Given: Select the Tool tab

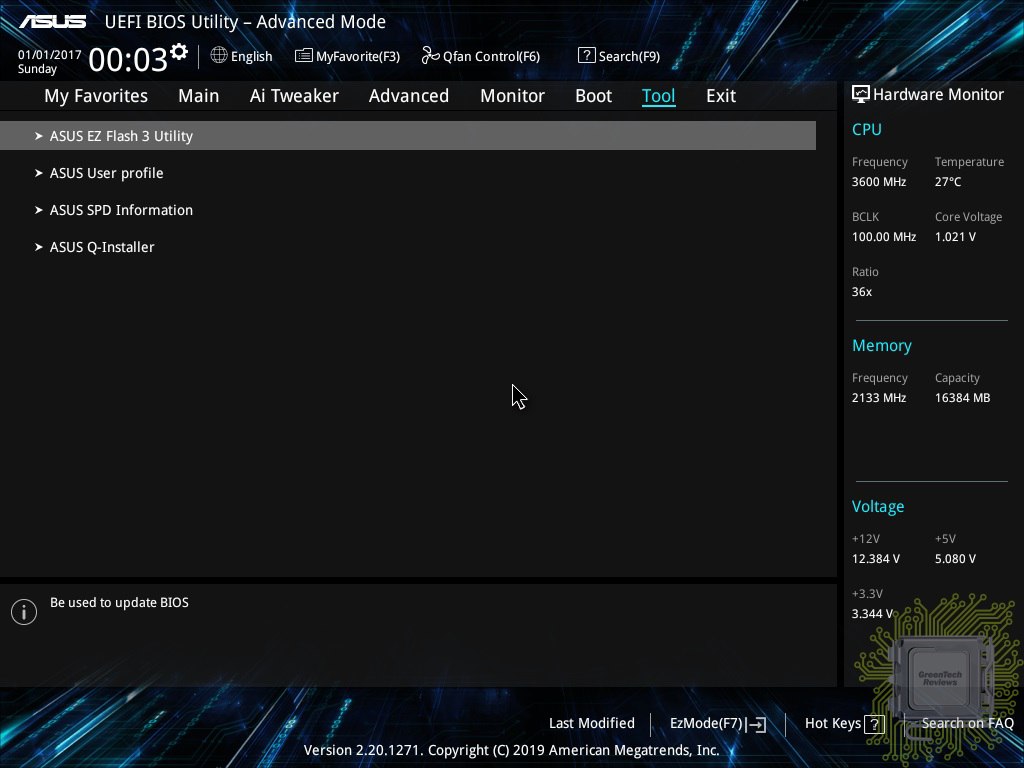Looking at the screenshot, I should [x=658, y=96].
